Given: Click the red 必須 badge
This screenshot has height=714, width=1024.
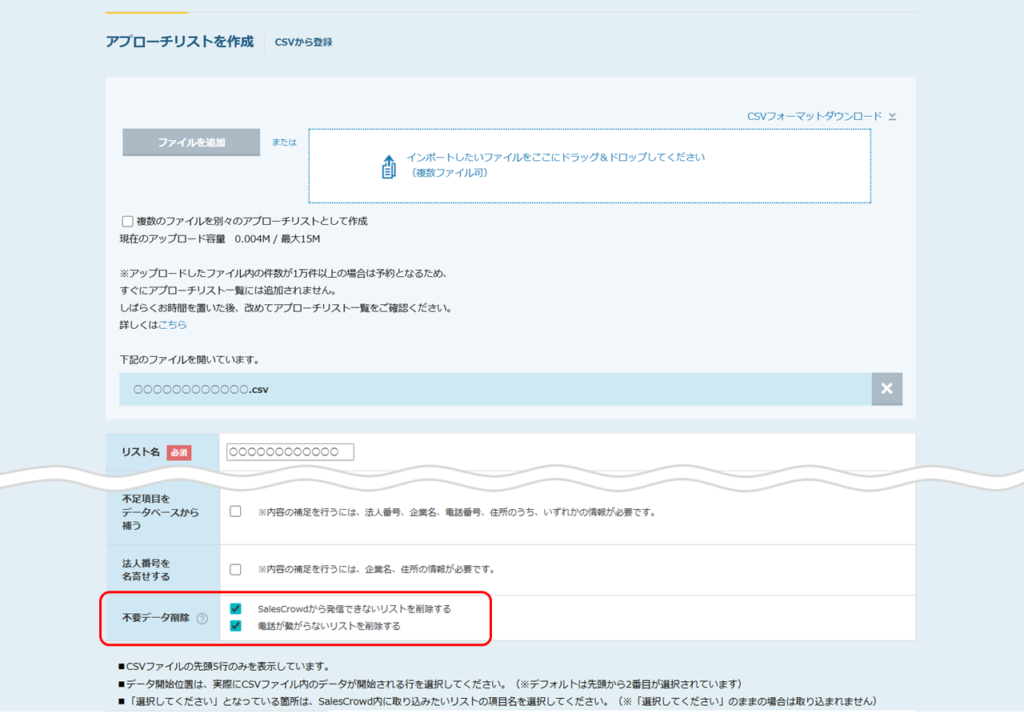Looking at the screenshot, I should (x=179, y=453).
